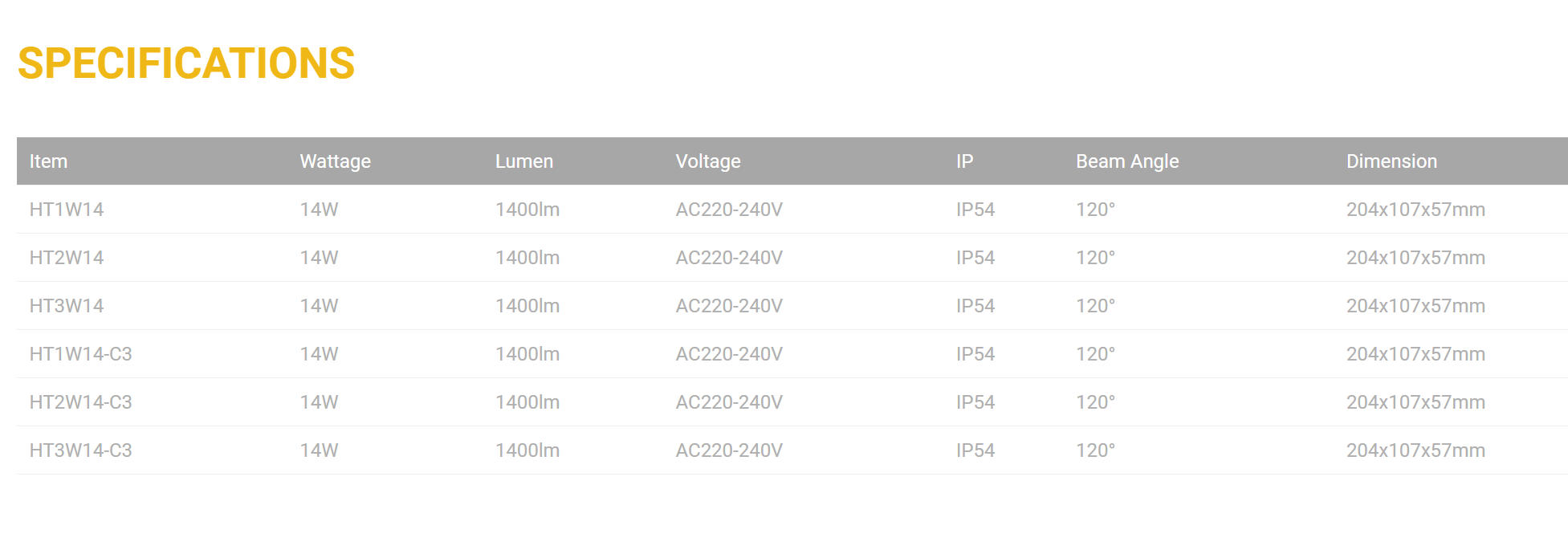Click the IP column header

(x=964, y=161)
